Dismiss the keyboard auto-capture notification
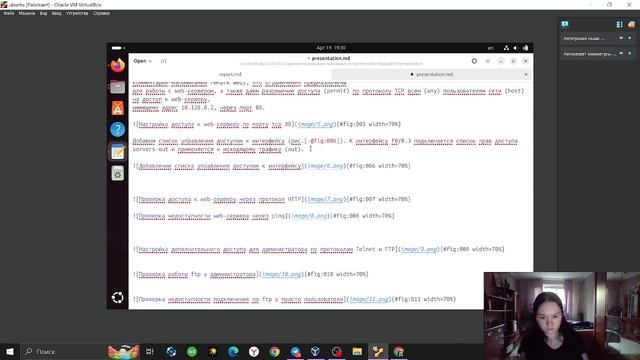Viewport: 640px width, 360px height. tap(629, 53)
